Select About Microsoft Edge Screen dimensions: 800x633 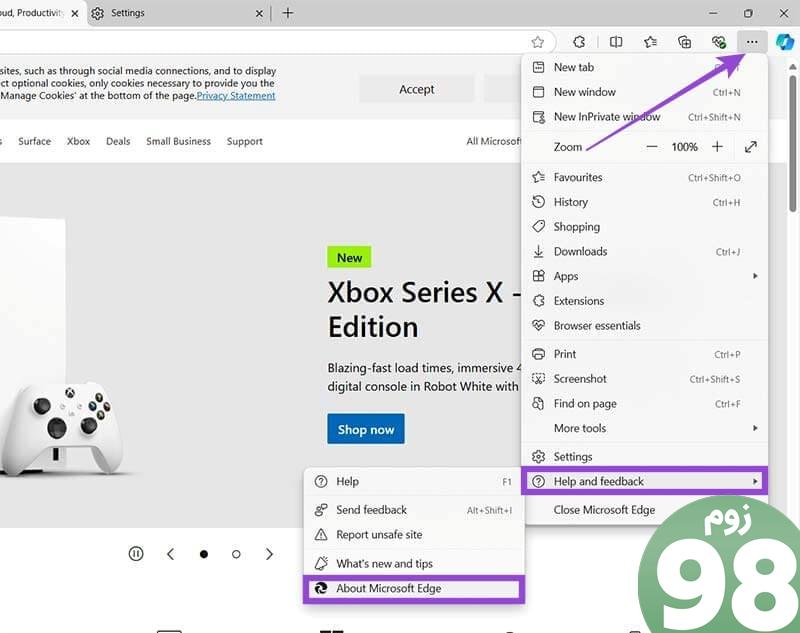coord(414,589)
